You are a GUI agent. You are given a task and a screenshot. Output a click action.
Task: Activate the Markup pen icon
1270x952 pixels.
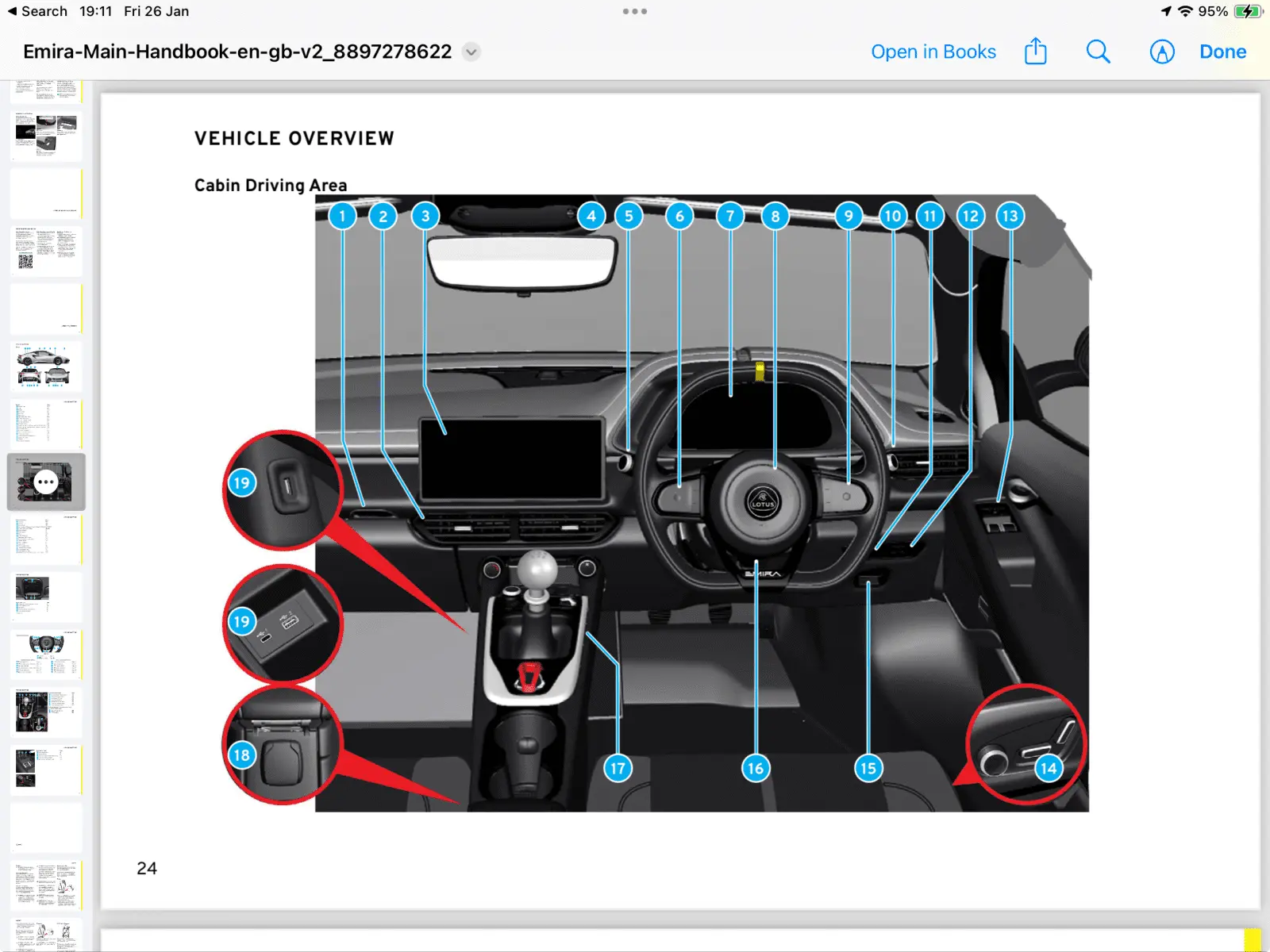(1161, 52)
